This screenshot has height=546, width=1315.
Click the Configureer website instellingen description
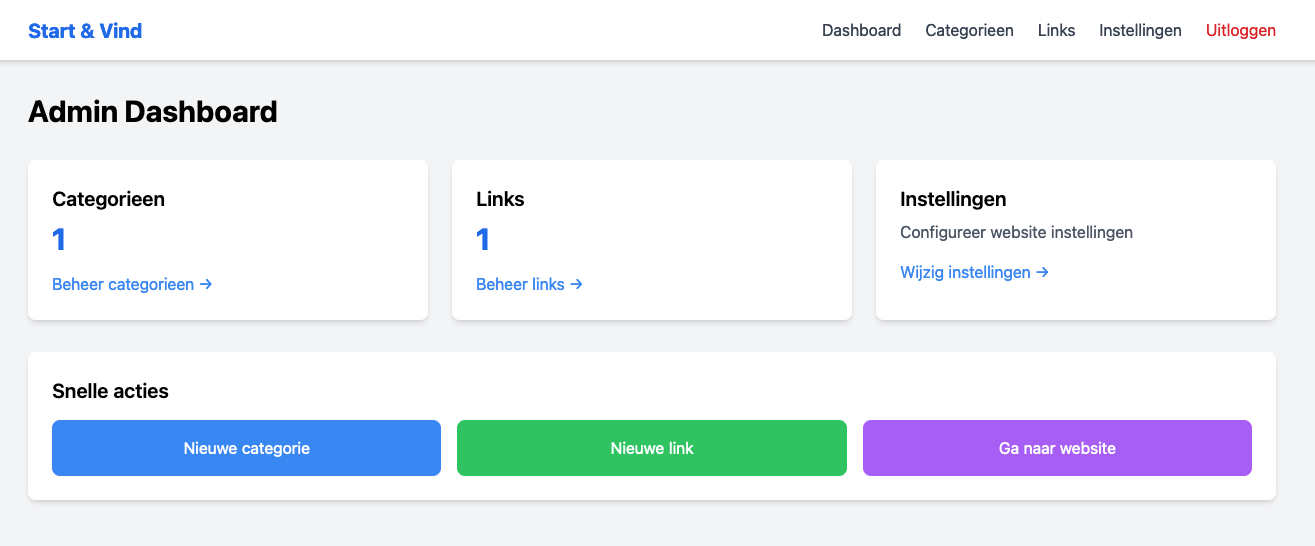click(x=1016, y=232)
